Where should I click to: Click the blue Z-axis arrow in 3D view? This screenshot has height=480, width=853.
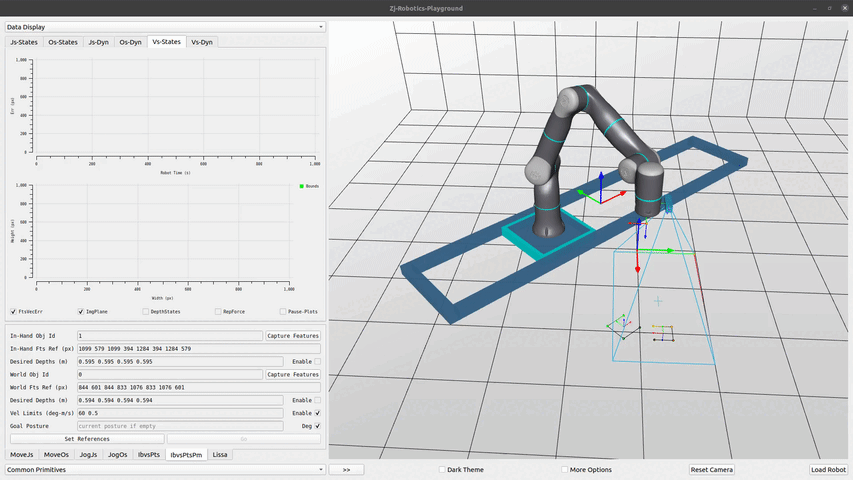point(600,182)
